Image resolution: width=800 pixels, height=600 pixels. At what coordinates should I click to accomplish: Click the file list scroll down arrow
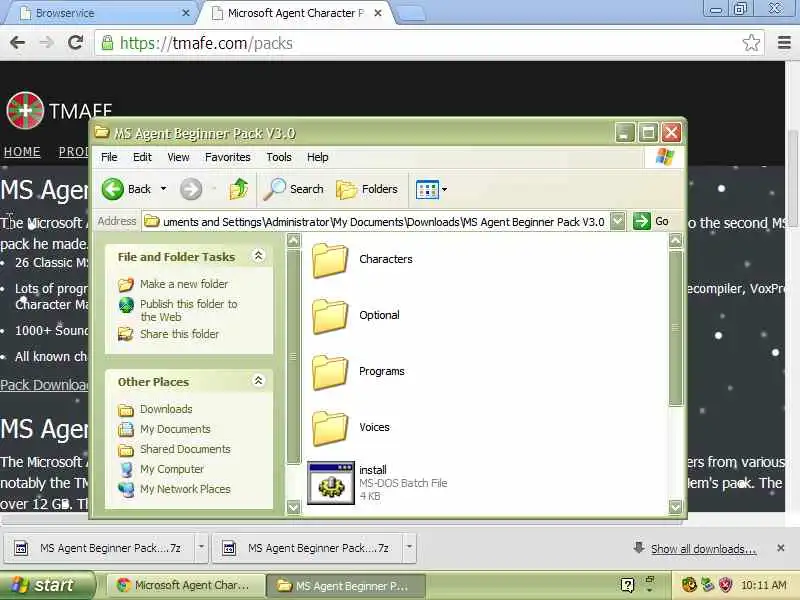(675, 507)
